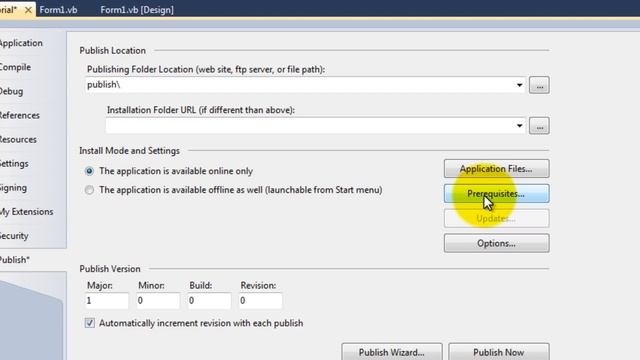Open the Form1.vb [Design] tab

[137, 10]
